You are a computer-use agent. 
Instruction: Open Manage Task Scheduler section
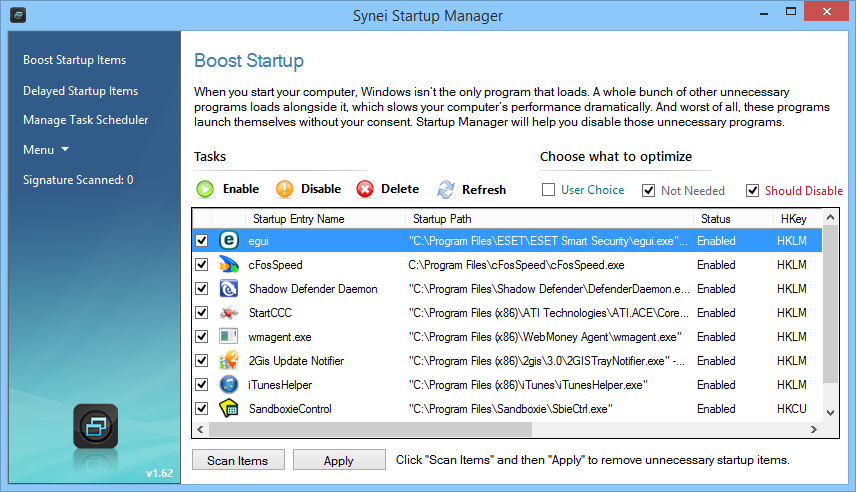click(x=86, y=120)
